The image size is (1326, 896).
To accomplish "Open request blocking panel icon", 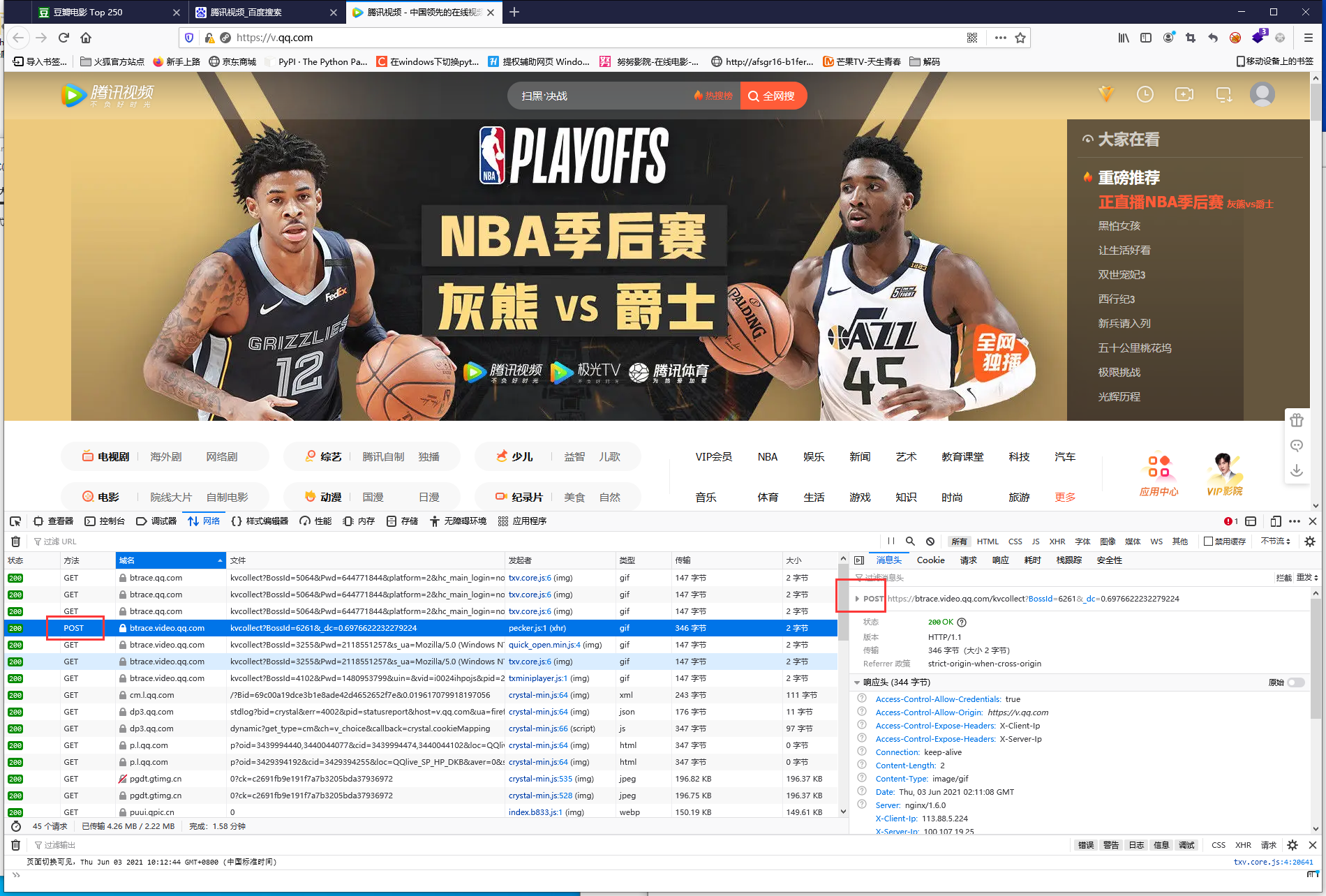I will pyautogui.click(x=930, y=542).
